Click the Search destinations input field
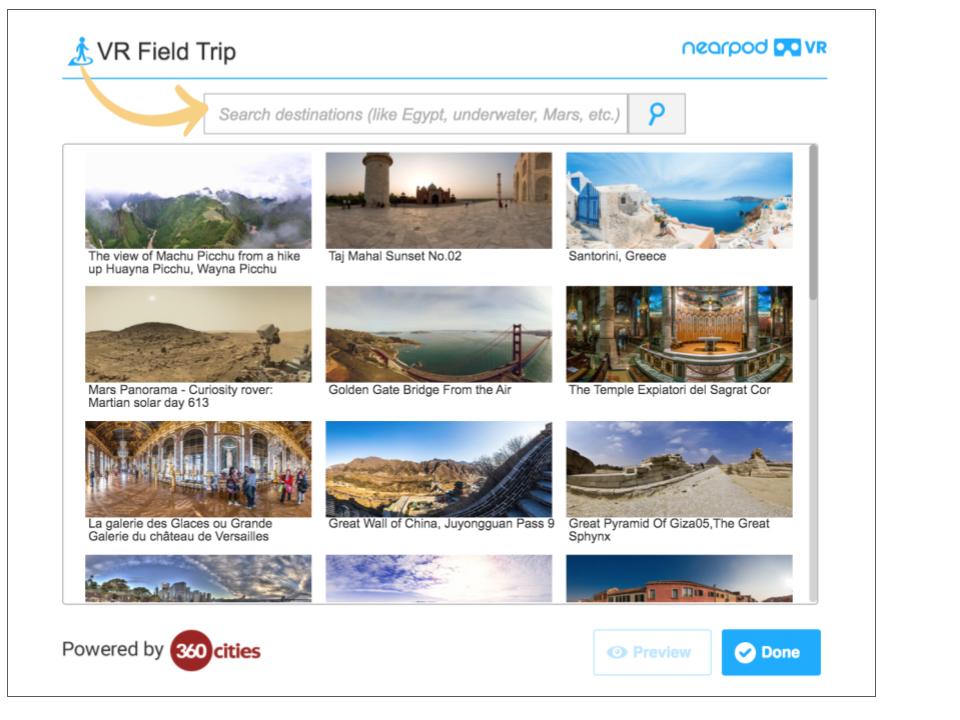Viewport: 960px width, 720px height. [416, 114]
